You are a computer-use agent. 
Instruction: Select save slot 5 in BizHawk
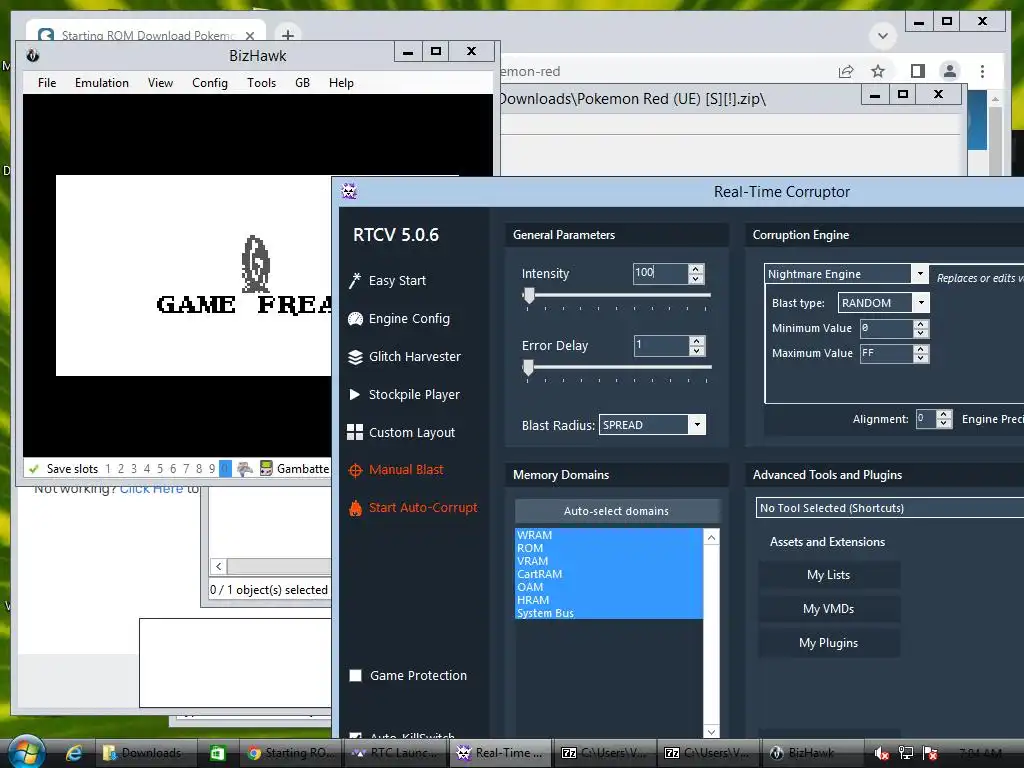point(160,468)
